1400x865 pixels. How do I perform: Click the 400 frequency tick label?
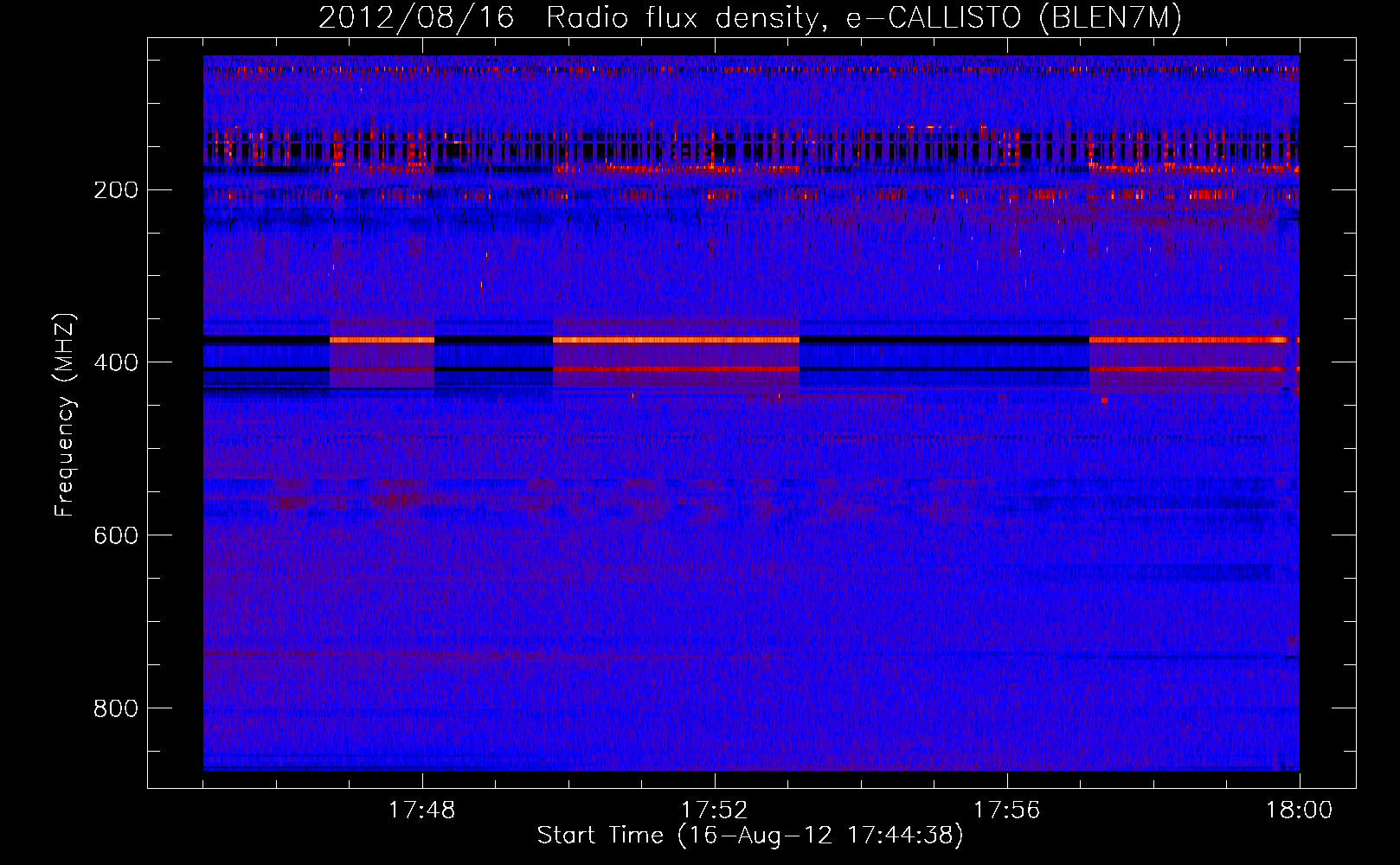tap(116, 363)
